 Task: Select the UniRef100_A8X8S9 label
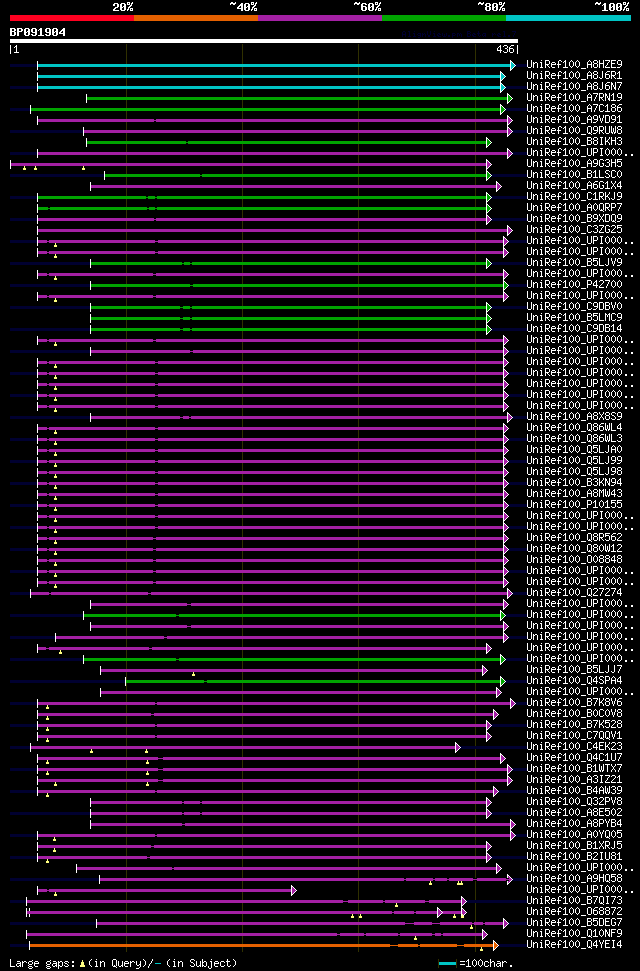[574, 417]
